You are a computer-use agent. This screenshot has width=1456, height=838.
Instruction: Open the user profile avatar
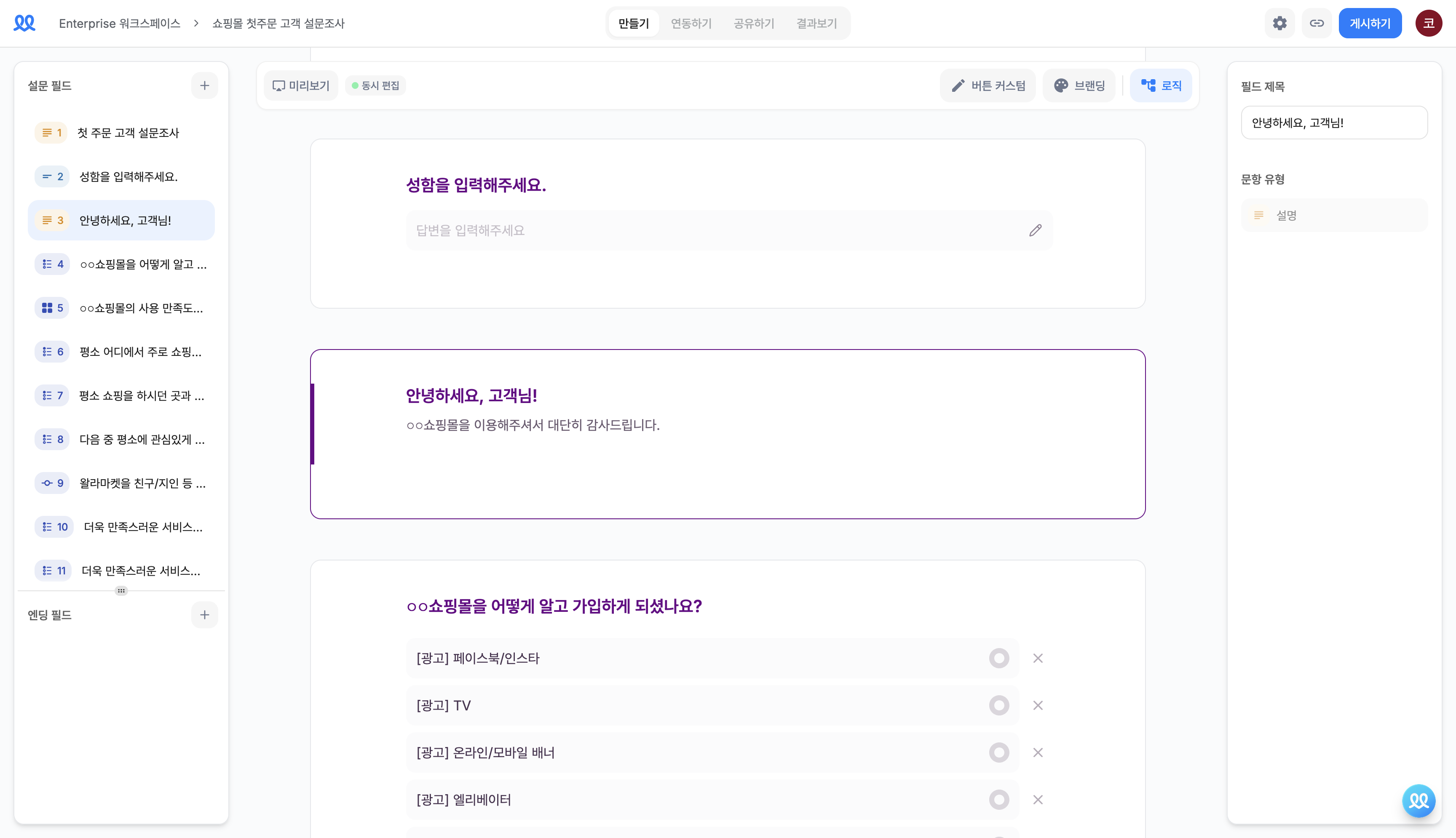coord(1428,23)
